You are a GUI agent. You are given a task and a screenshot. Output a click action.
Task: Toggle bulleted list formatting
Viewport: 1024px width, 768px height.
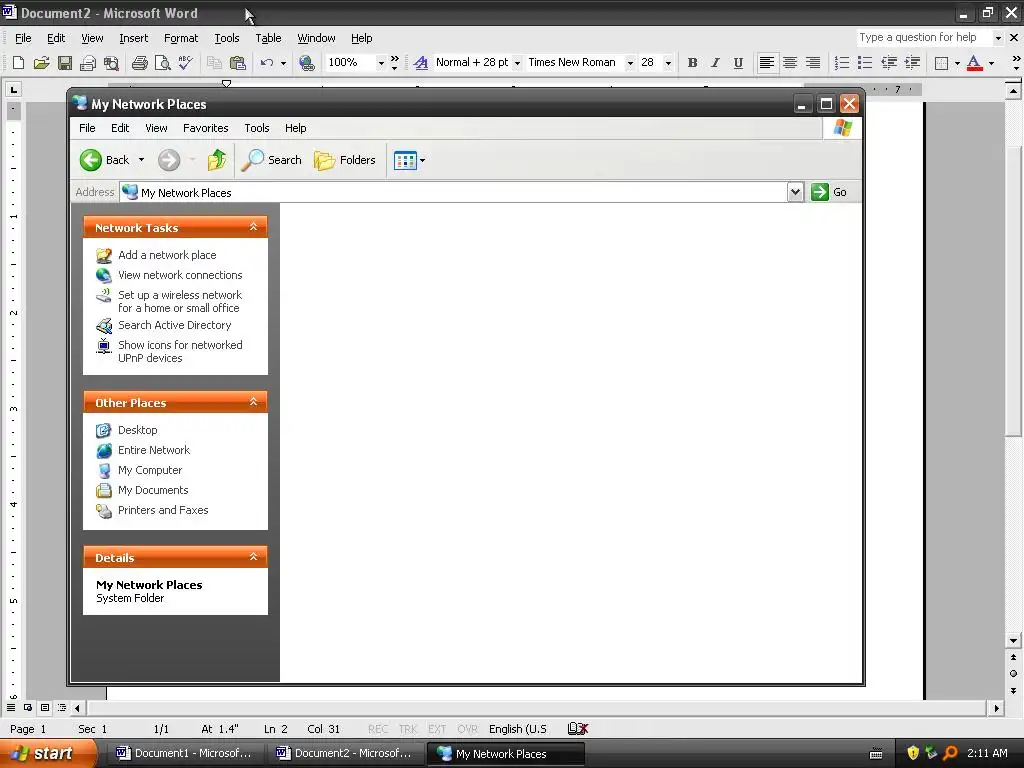(x=865, y=63)
